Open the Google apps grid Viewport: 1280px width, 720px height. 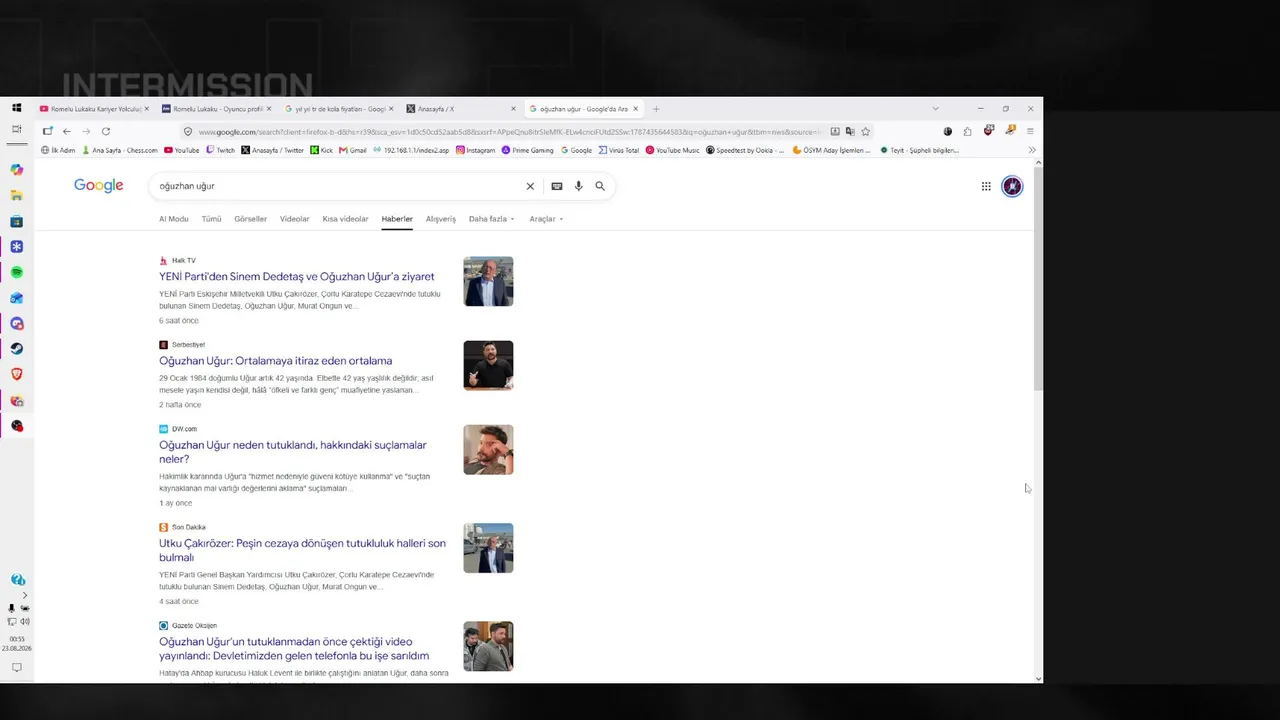(986, 186)
